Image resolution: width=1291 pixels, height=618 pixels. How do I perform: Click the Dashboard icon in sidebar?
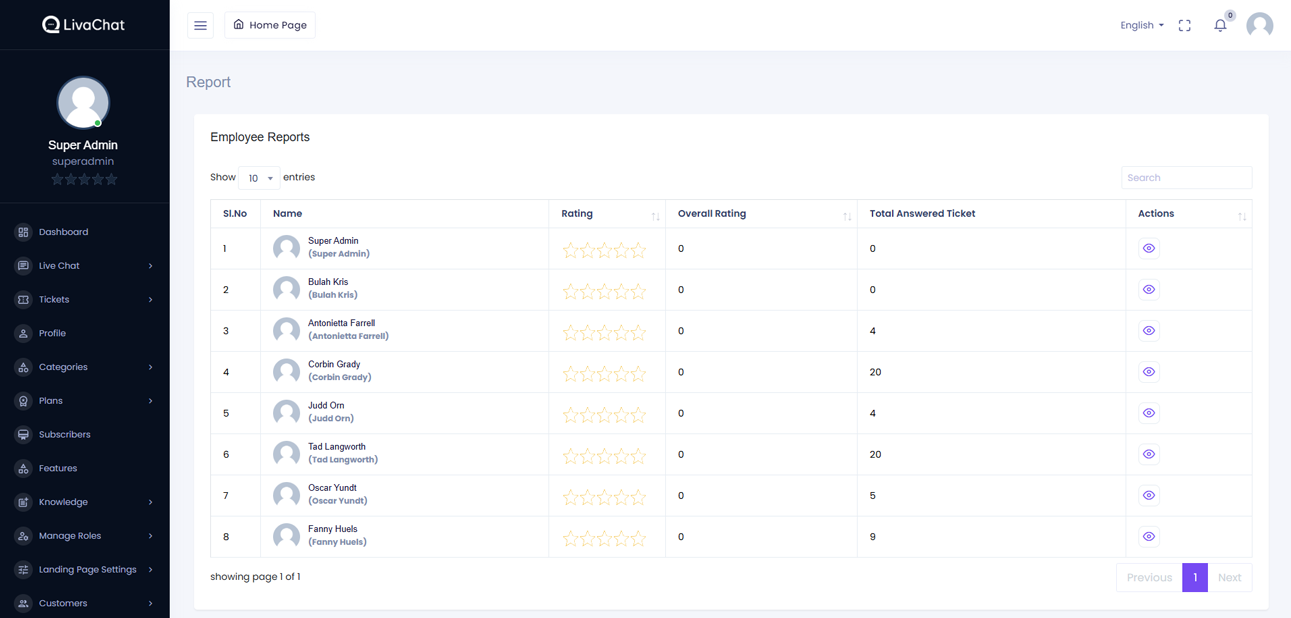pos(23,232)
